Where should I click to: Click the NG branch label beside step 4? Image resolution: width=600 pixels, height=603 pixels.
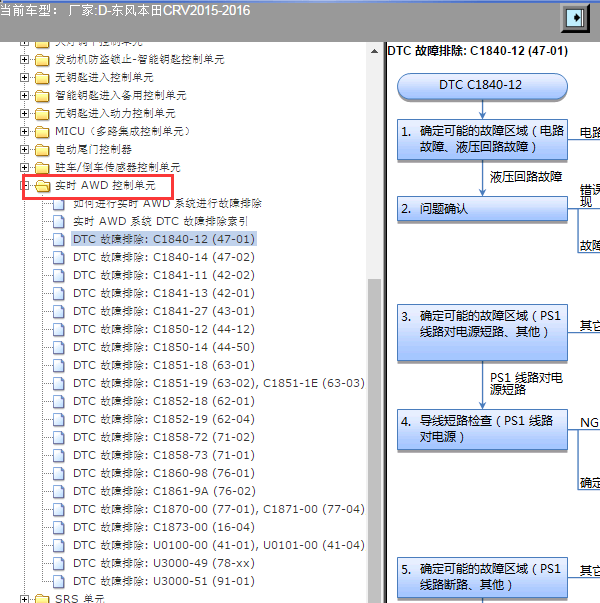click(589, 423)
